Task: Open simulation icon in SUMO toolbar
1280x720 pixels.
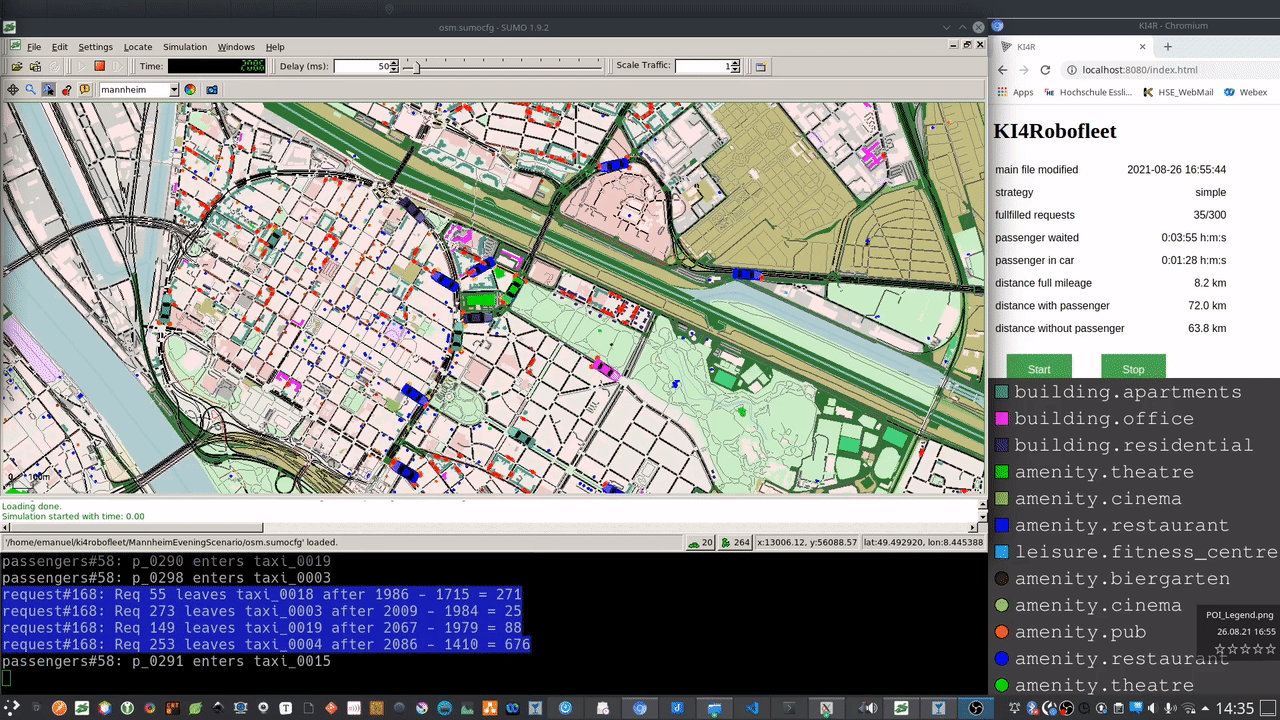Action: [x=17, y=66]
